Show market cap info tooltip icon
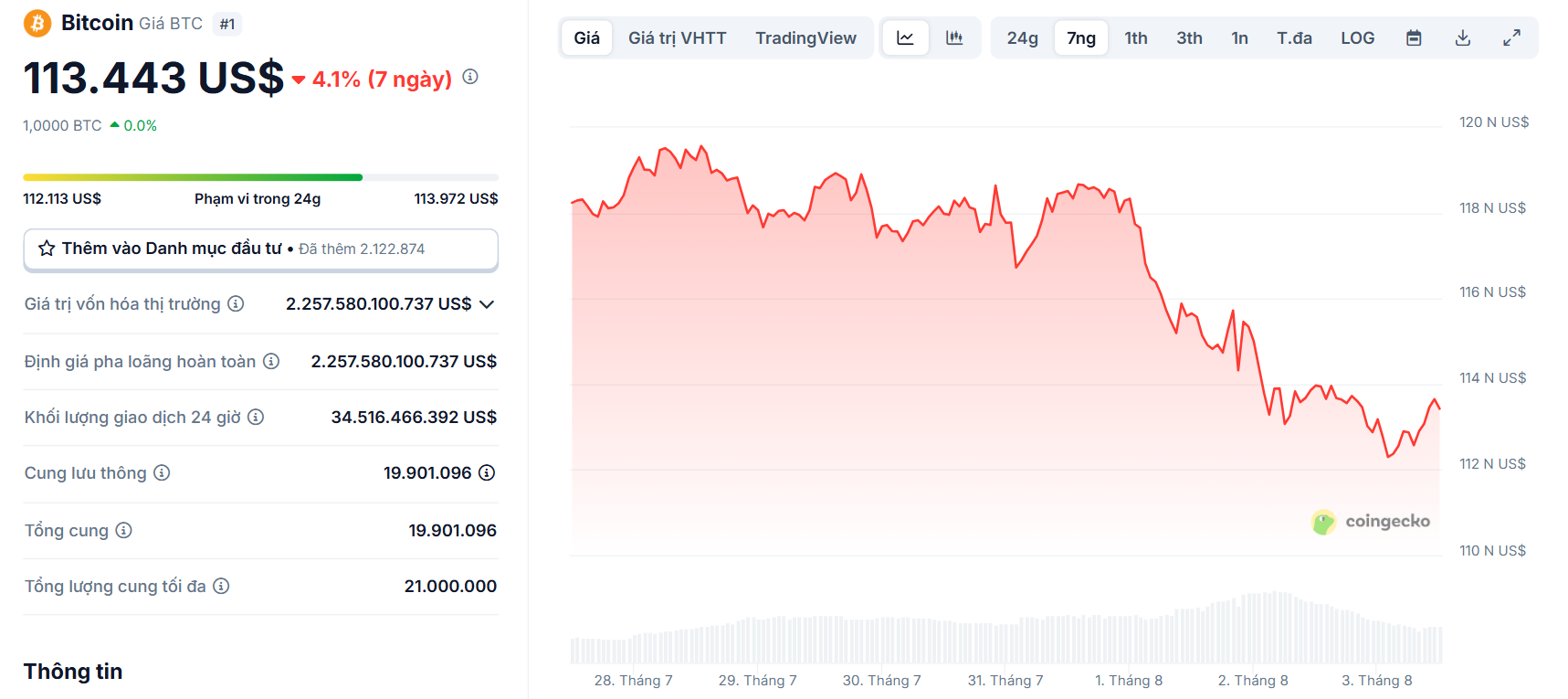 pos(236,303)
